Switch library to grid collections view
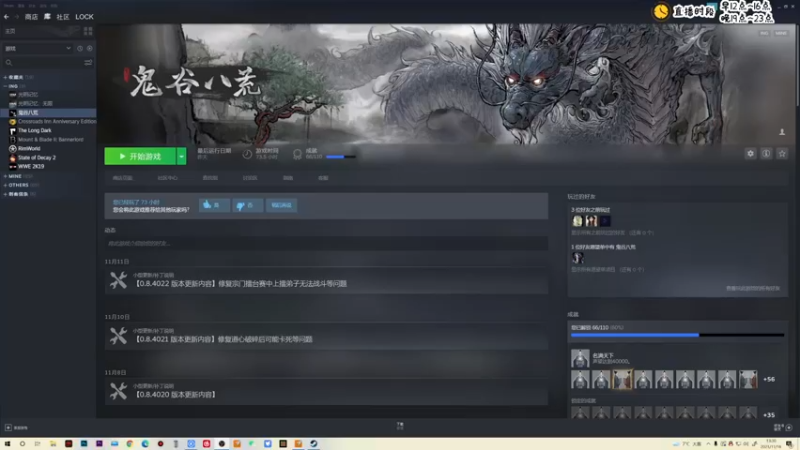 coord(88,31)
